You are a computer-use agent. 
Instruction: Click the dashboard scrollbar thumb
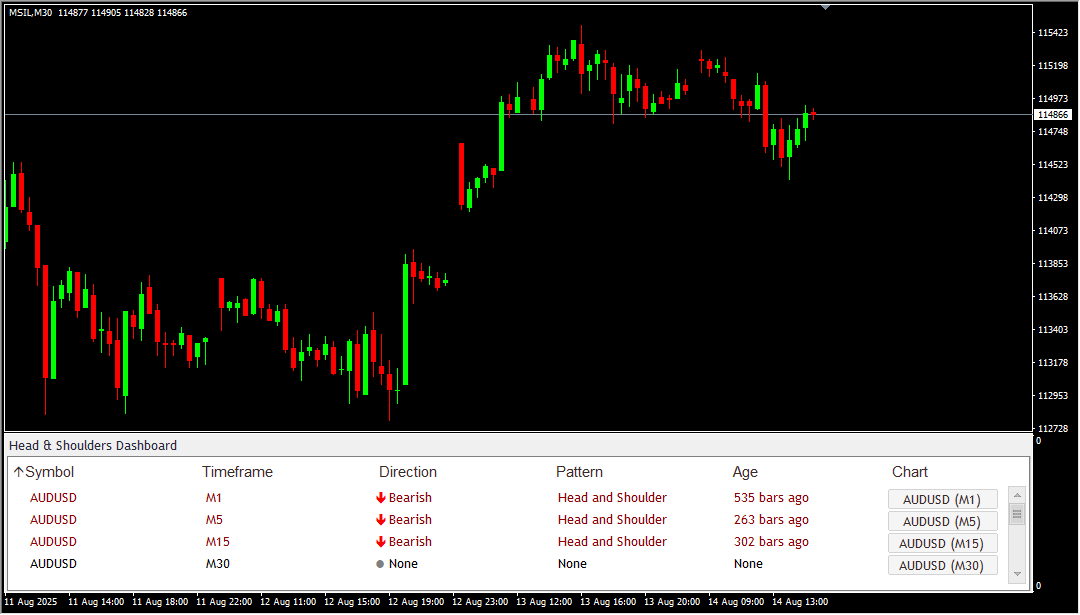(x=1017, y=515)
